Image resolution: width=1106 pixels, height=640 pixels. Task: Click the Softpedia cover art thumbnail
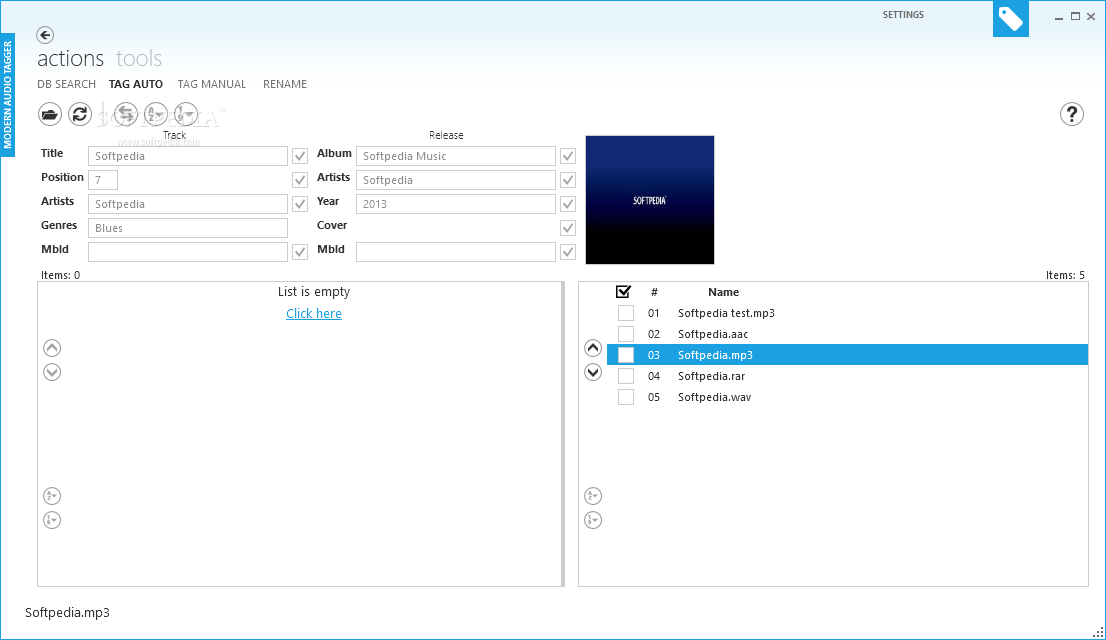tap(650, 200)
